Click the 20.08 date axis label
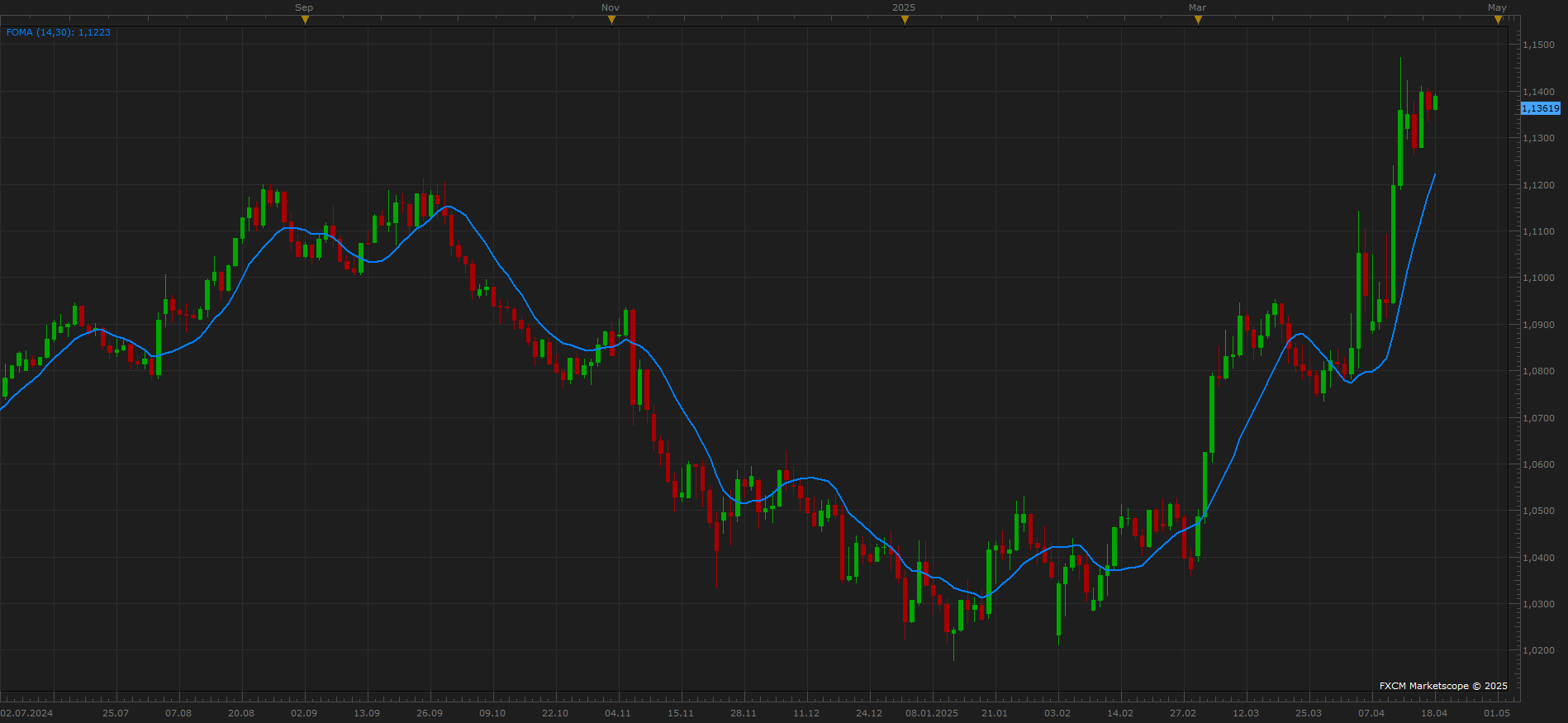This screenshot has height=723, width=1568. tap(241, 713)
